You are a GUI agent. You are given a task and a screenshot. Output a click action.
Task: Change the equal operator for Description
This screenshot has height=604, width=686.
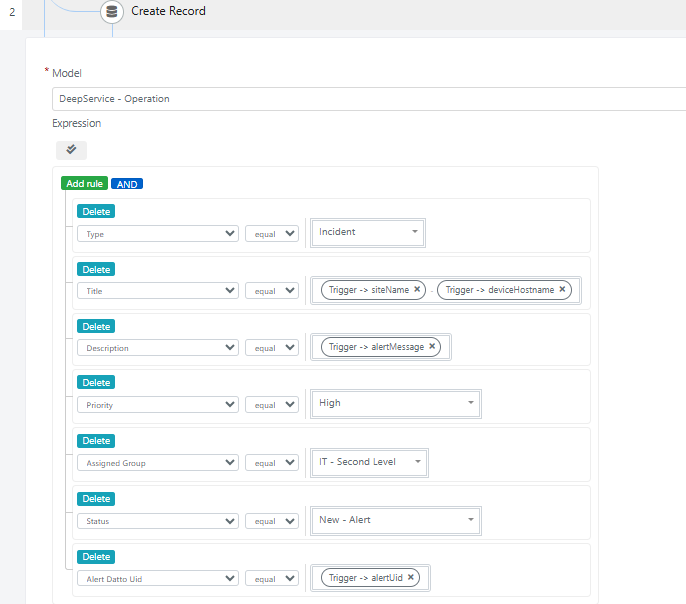click(x=272, y=348)
